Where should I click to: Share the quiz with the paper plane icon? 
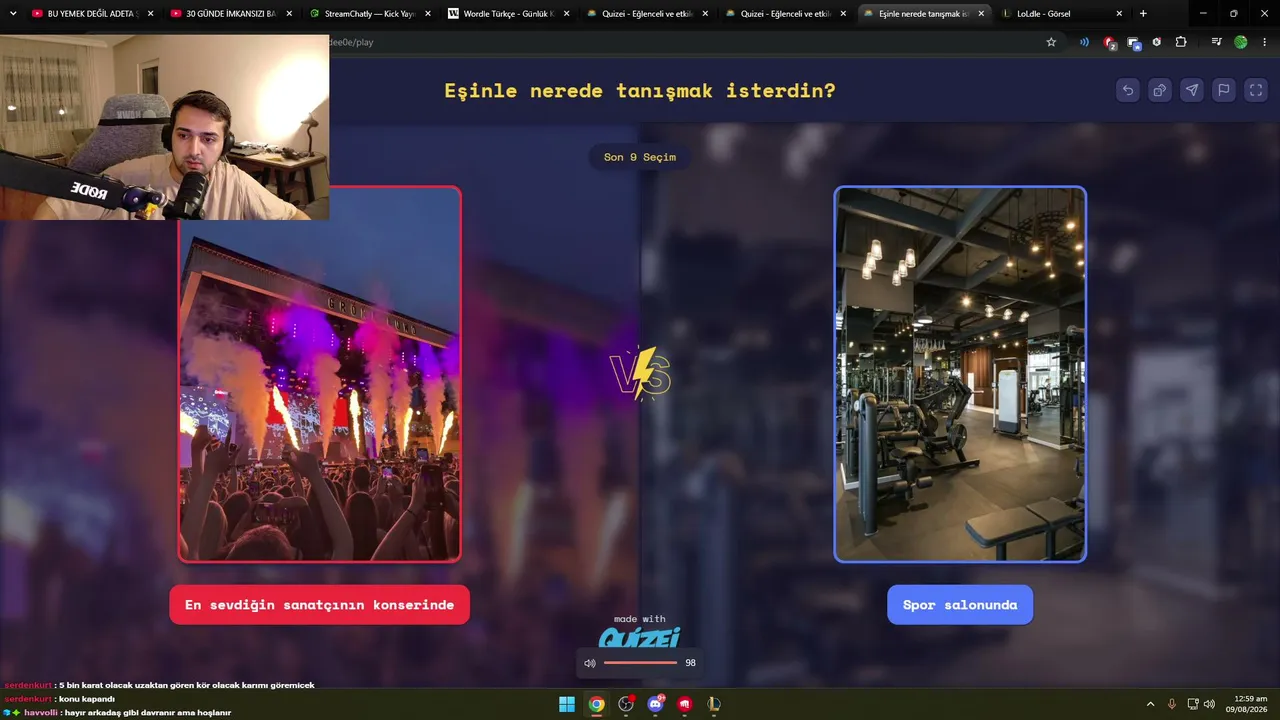click(x=1192, y=90)
